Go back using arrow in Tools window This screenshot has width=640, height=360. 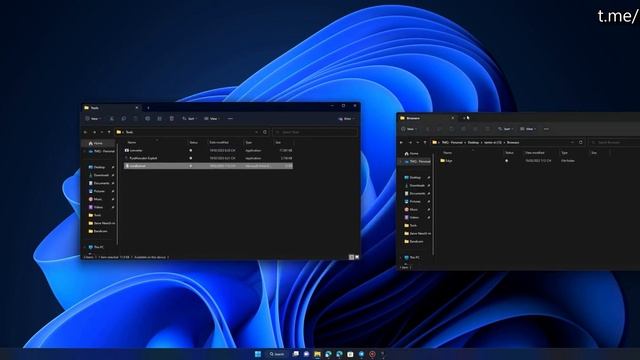tap(86, 132)
